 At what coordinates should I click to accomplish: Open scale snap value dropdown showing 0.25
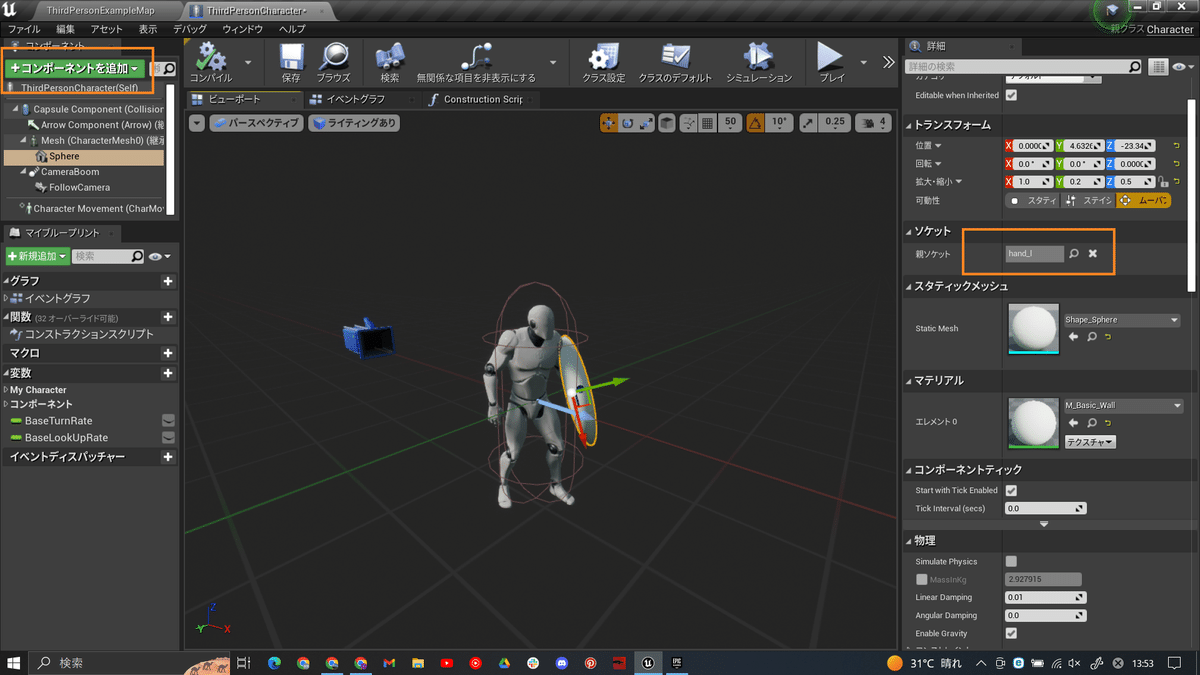(x=835, y=123)
